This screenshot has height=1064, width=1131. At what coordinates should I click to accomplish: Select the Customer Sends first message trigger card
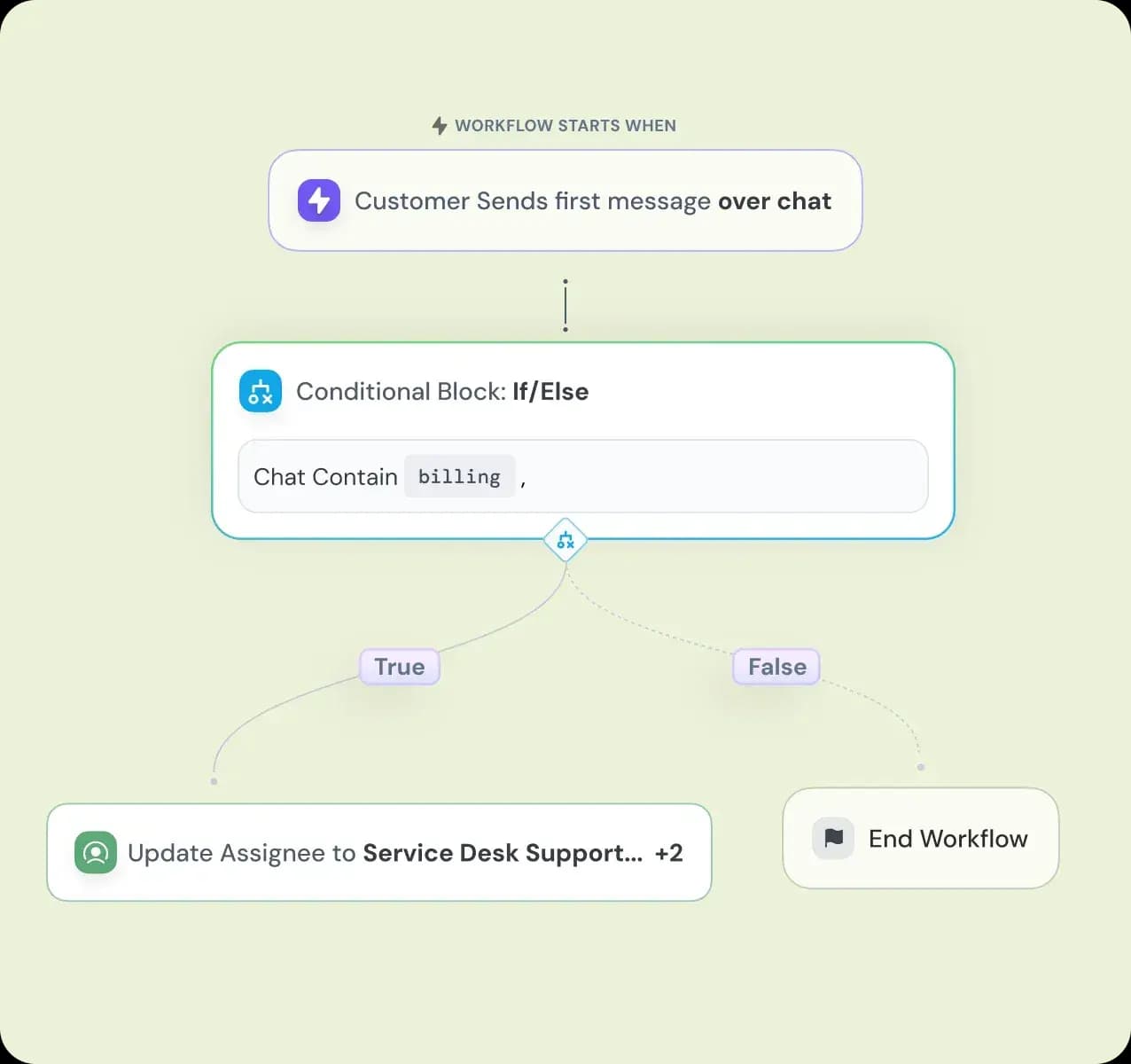tap(565, 200)
